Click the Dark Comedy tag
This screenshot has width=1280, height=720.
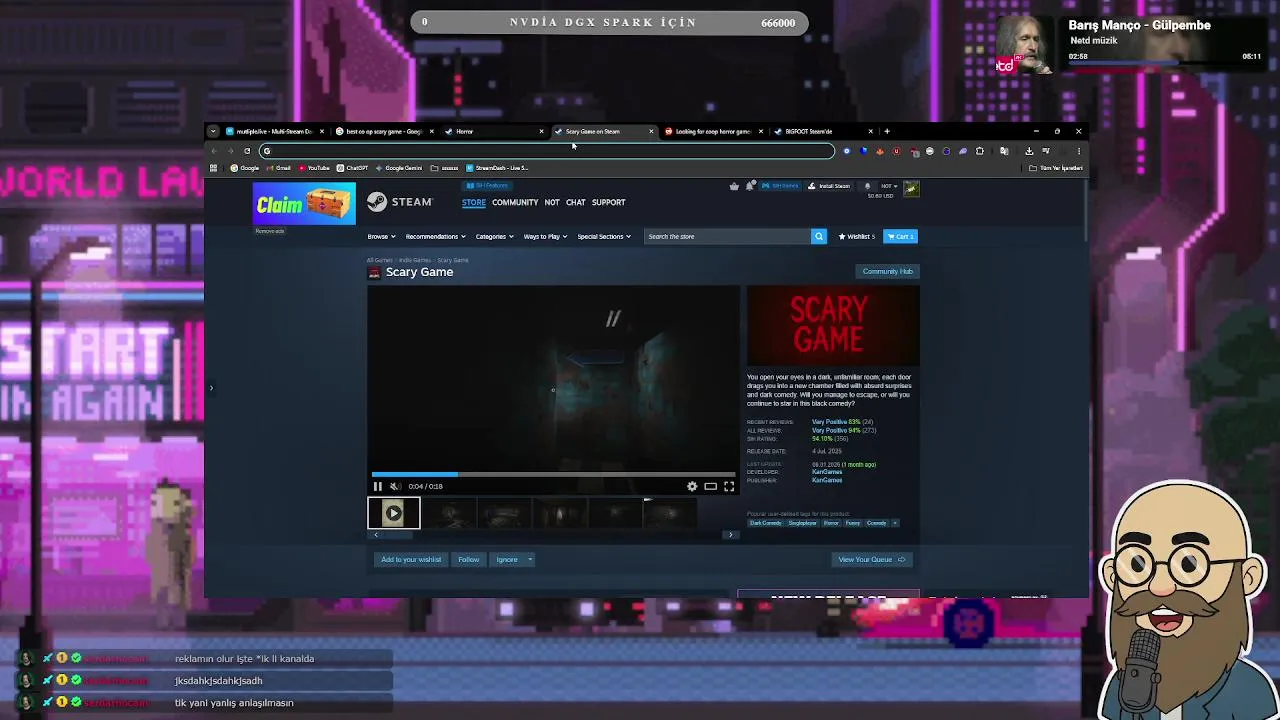pyautogui.click(x=766, y=523)
